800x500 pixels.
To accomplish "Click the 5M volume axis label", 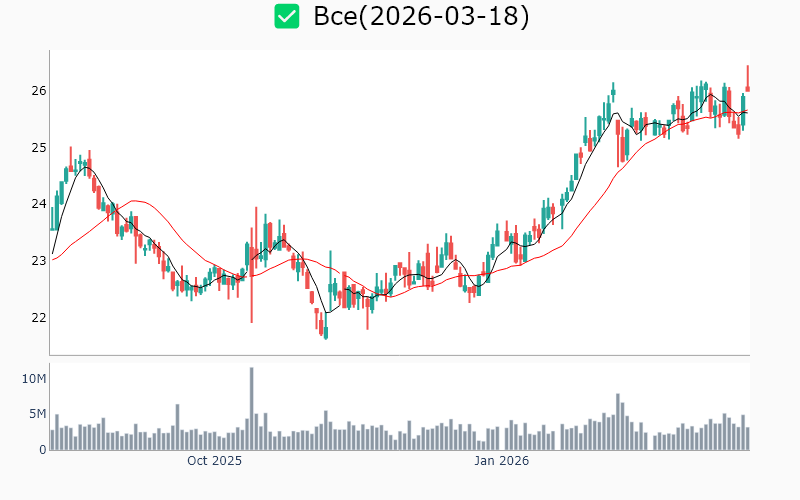I will click(x=37, y=414).
